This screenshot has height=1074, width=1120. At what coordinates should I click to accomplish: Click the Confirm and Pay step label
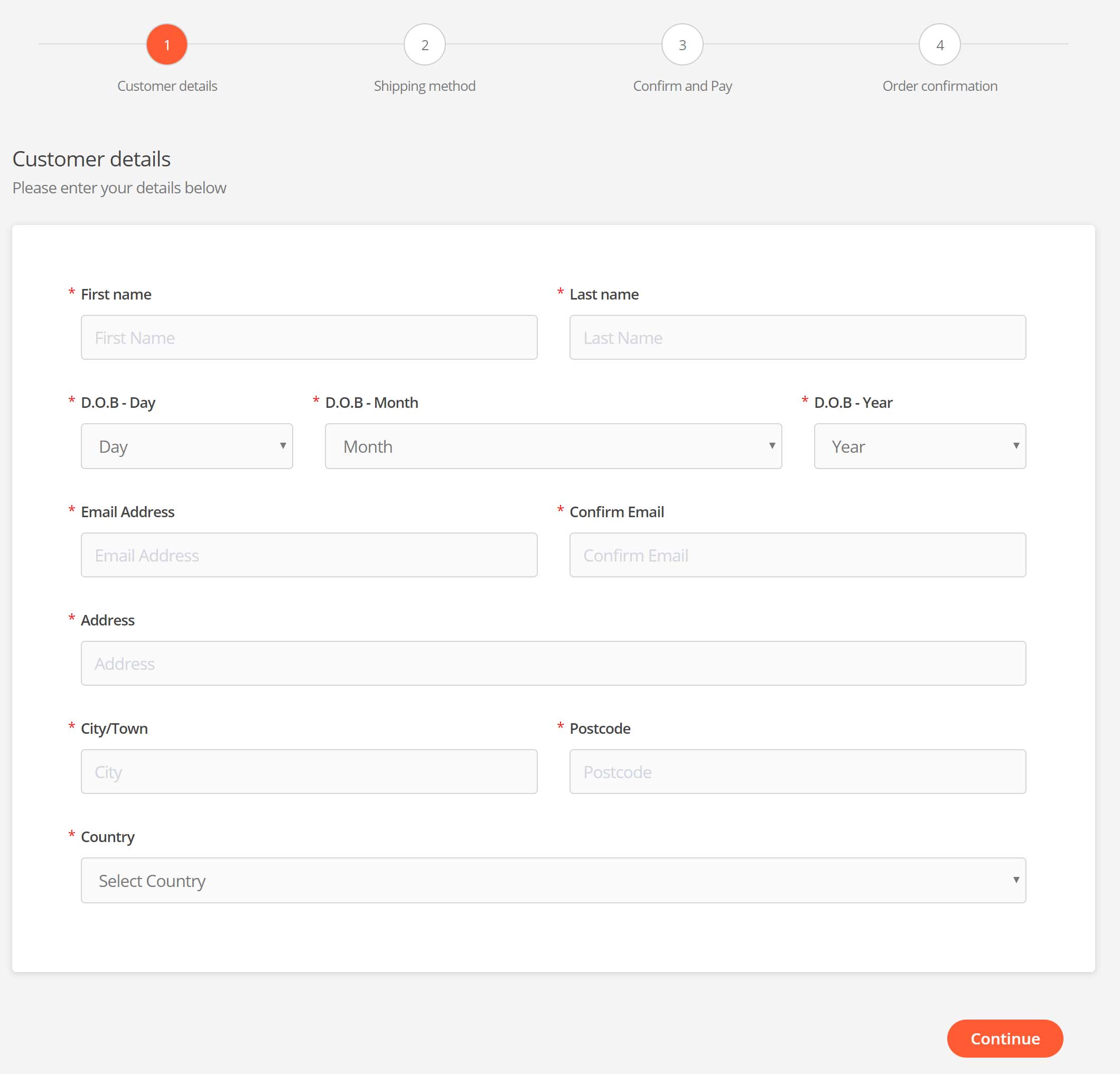682,86
